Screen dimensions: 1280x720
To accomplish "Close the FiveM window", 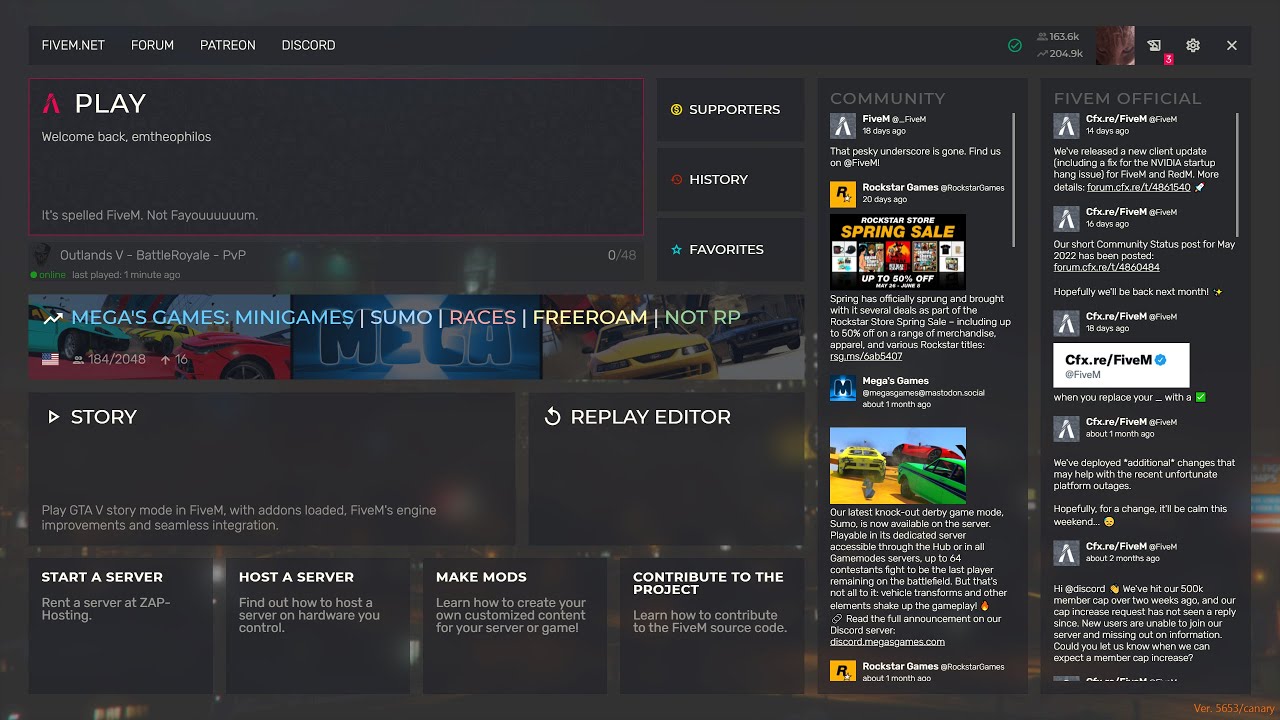I will [1232, 45].
